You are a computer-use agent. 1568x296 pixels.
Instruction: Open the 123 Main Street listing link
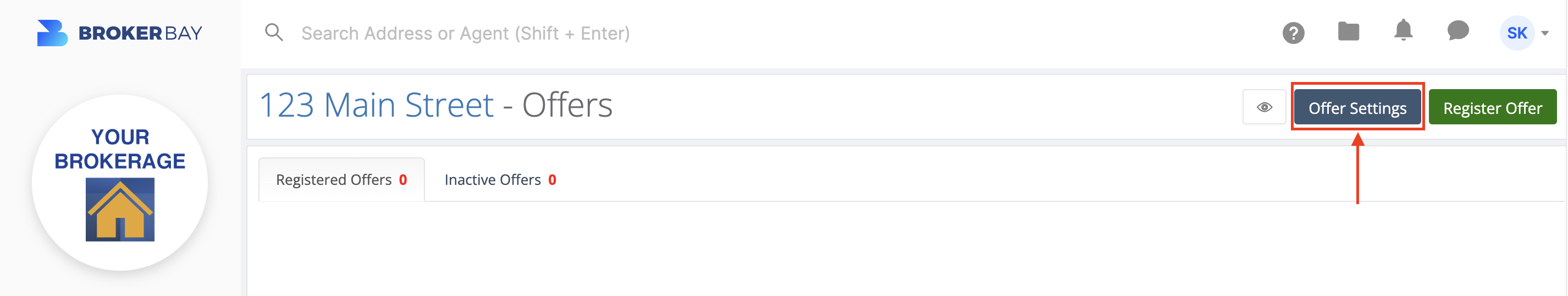click(377, 105)
